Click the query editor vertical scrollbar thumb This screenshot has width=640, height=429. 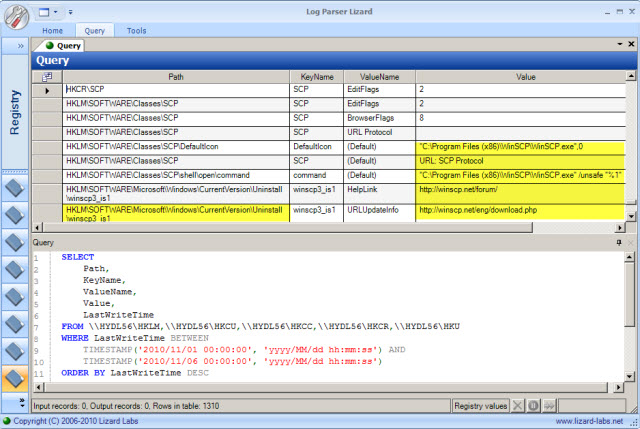coord(629,295)
